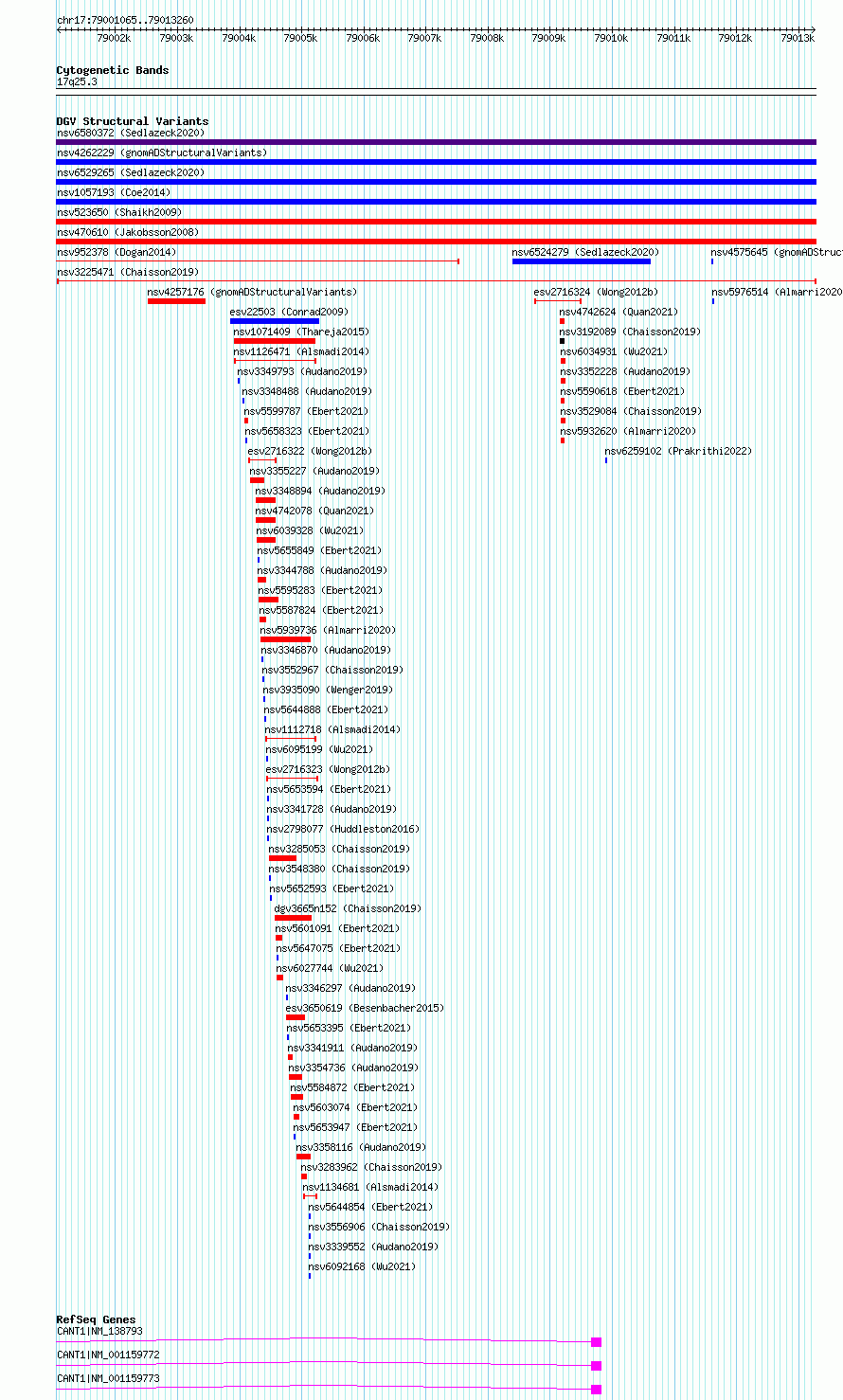Image resolution: width=843 pixels, height=1400 pixels.
Task: Open nsv6034931 (Wu2021) variant
Action: point(614,351)
